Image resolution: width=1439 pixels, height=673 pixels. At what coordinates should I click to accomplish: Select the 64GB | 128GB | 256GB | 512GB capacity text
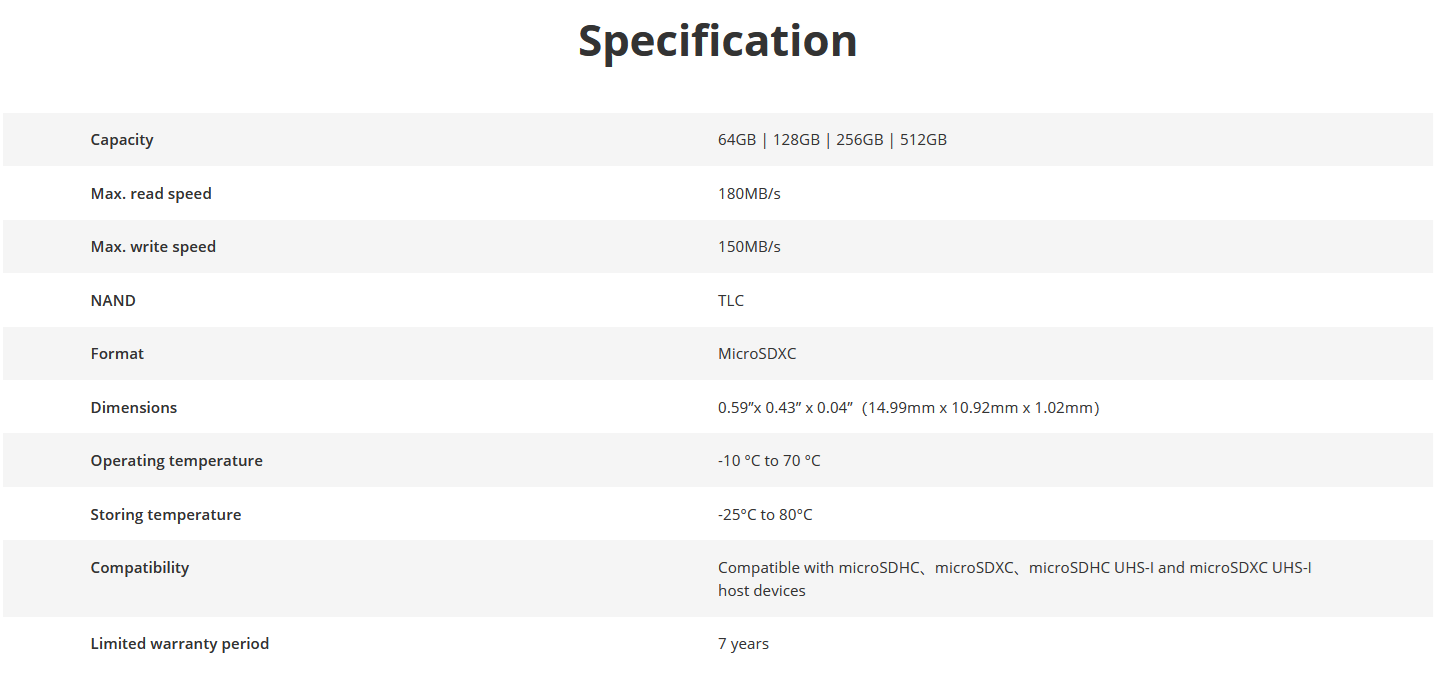832,140
